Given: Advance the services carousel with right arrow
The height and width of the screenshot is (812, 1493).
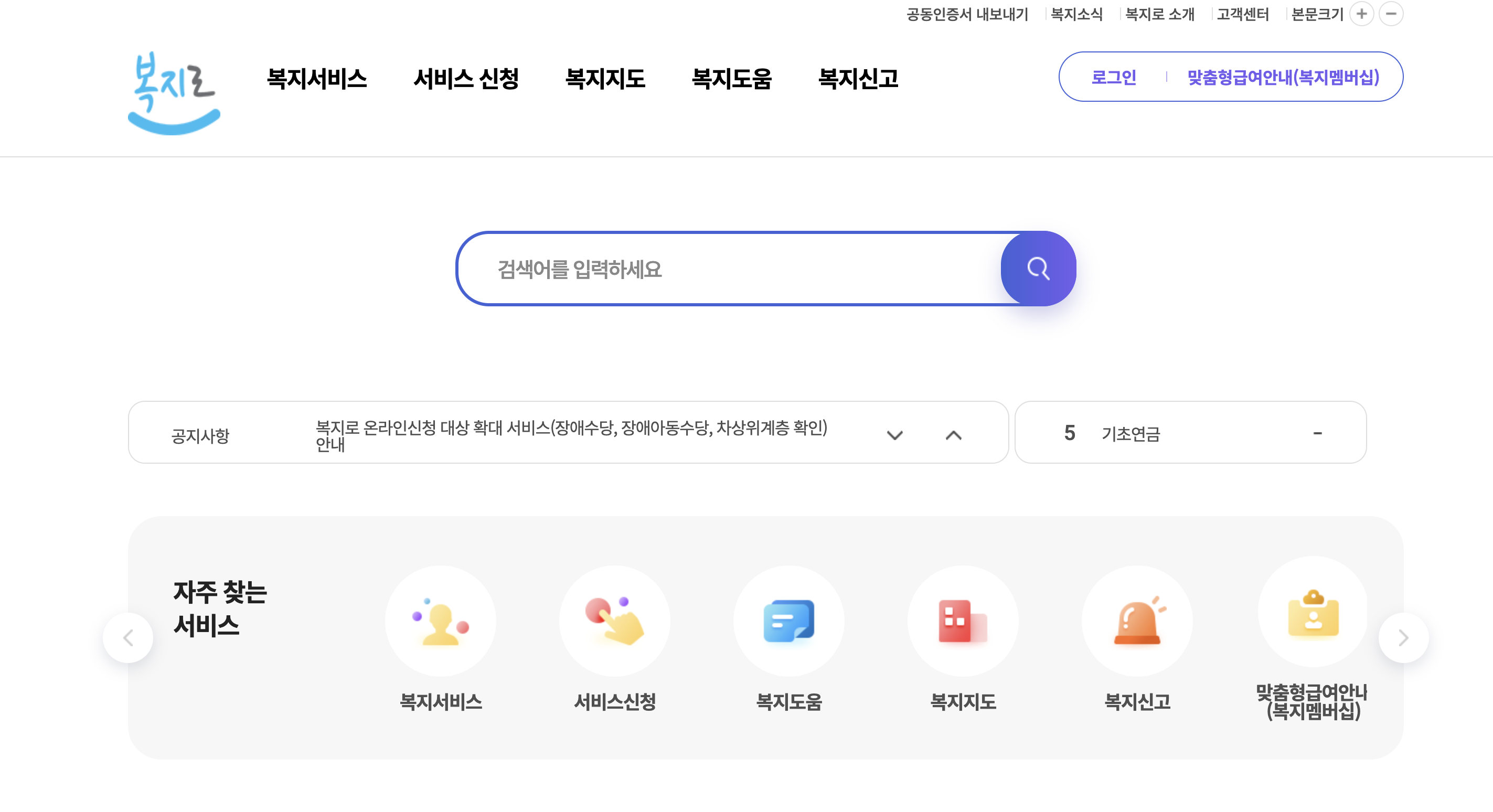Looking at the screenshot, I should [x=1403, y=637].
